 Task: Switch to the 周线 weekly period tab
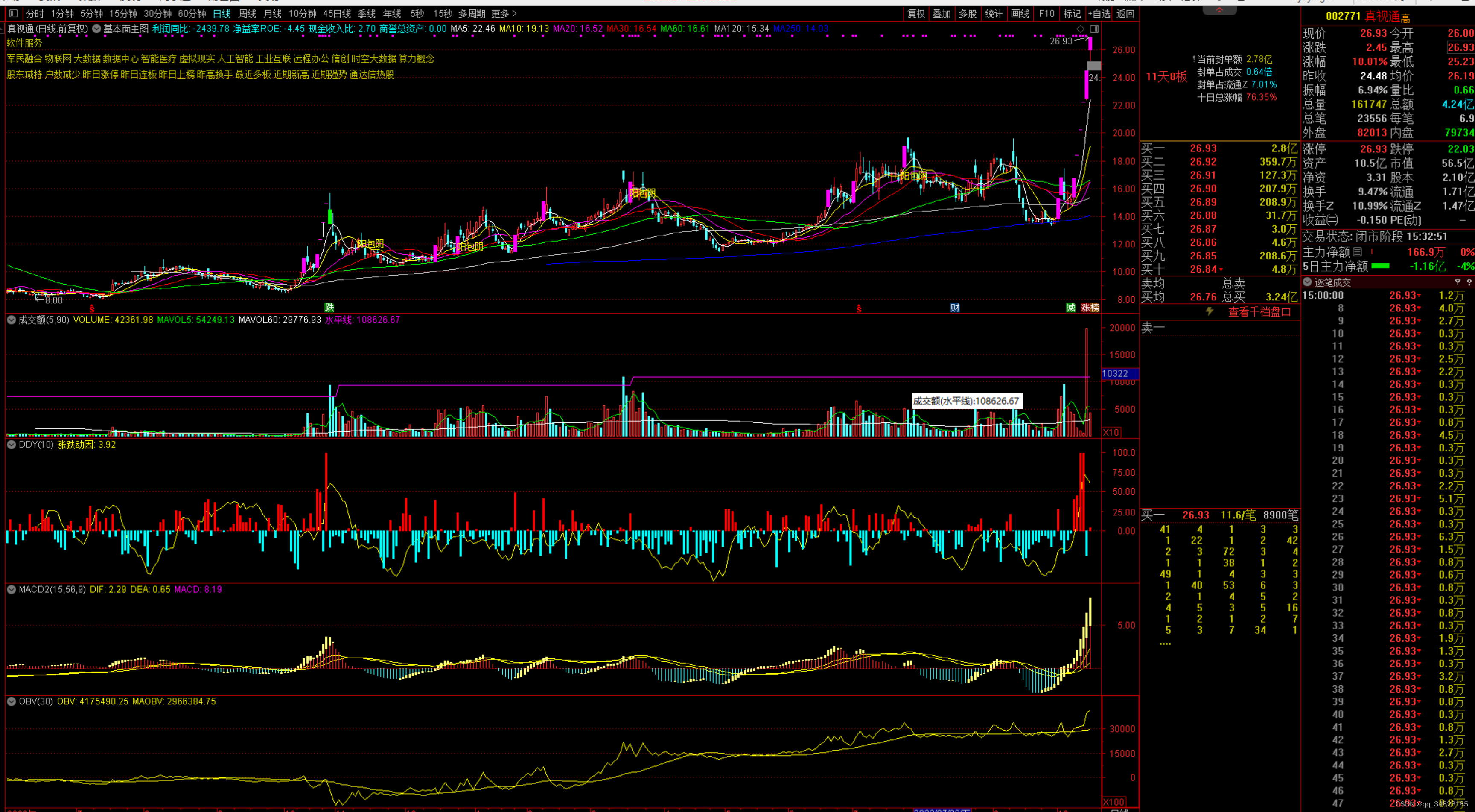[x=247, y=13]
